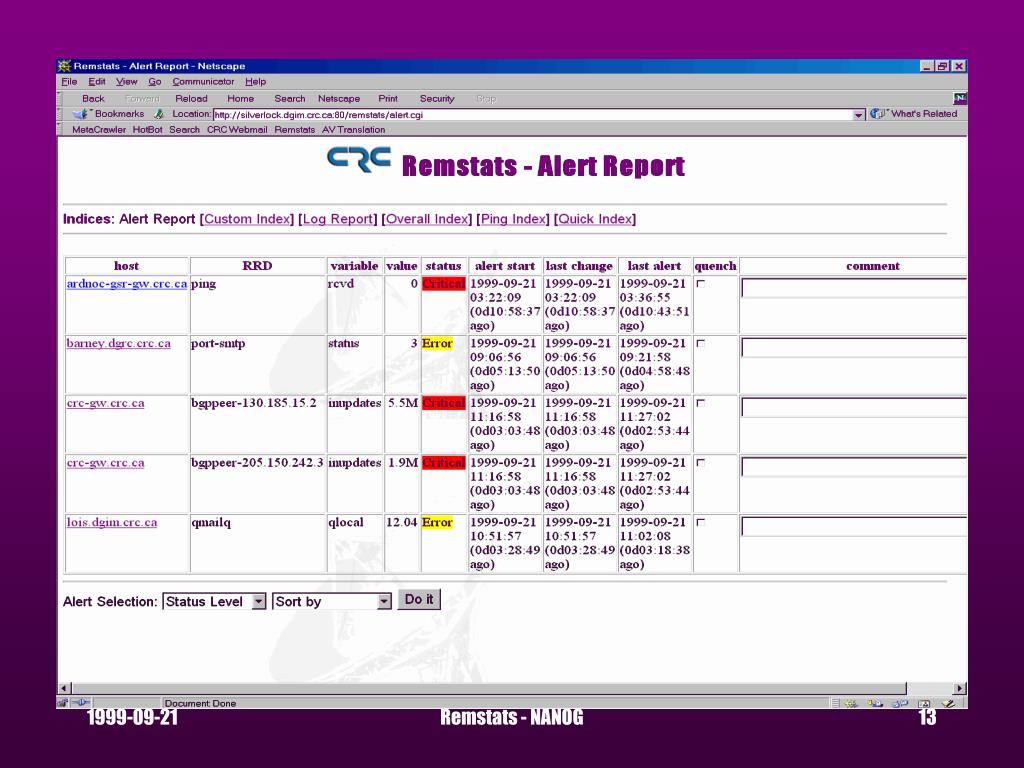Click the Search toolbar button

point(290,99)
